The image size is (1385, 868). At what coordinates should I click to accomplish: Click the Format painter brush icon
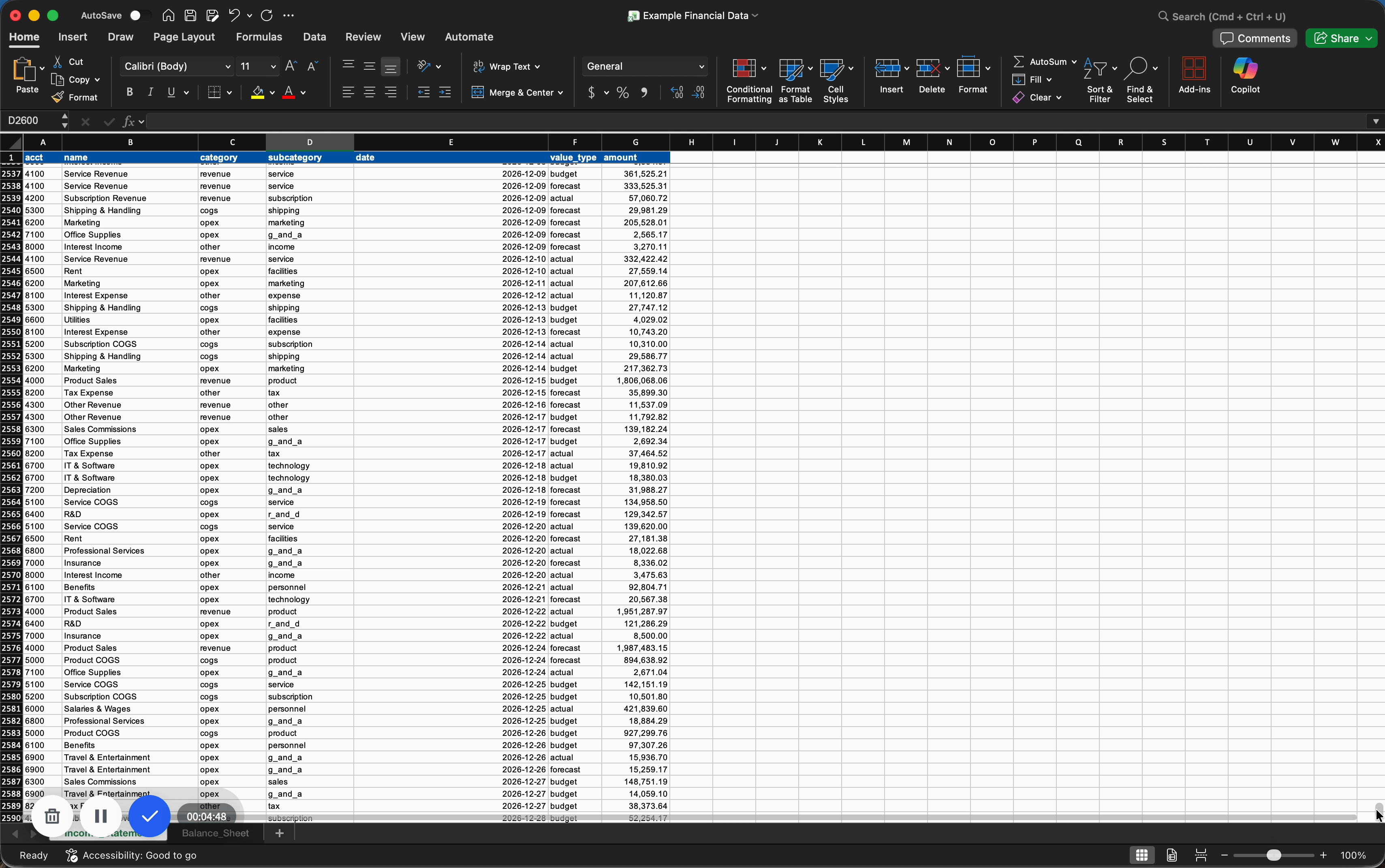tap(58, 98)
